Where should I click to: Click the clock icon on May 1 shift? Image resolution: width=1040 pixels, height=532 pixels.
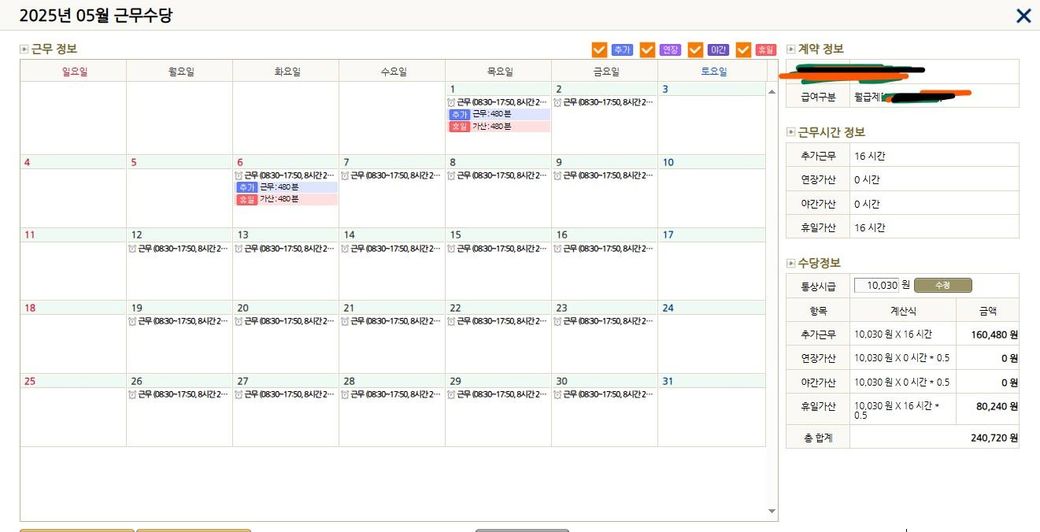[452, 102]
